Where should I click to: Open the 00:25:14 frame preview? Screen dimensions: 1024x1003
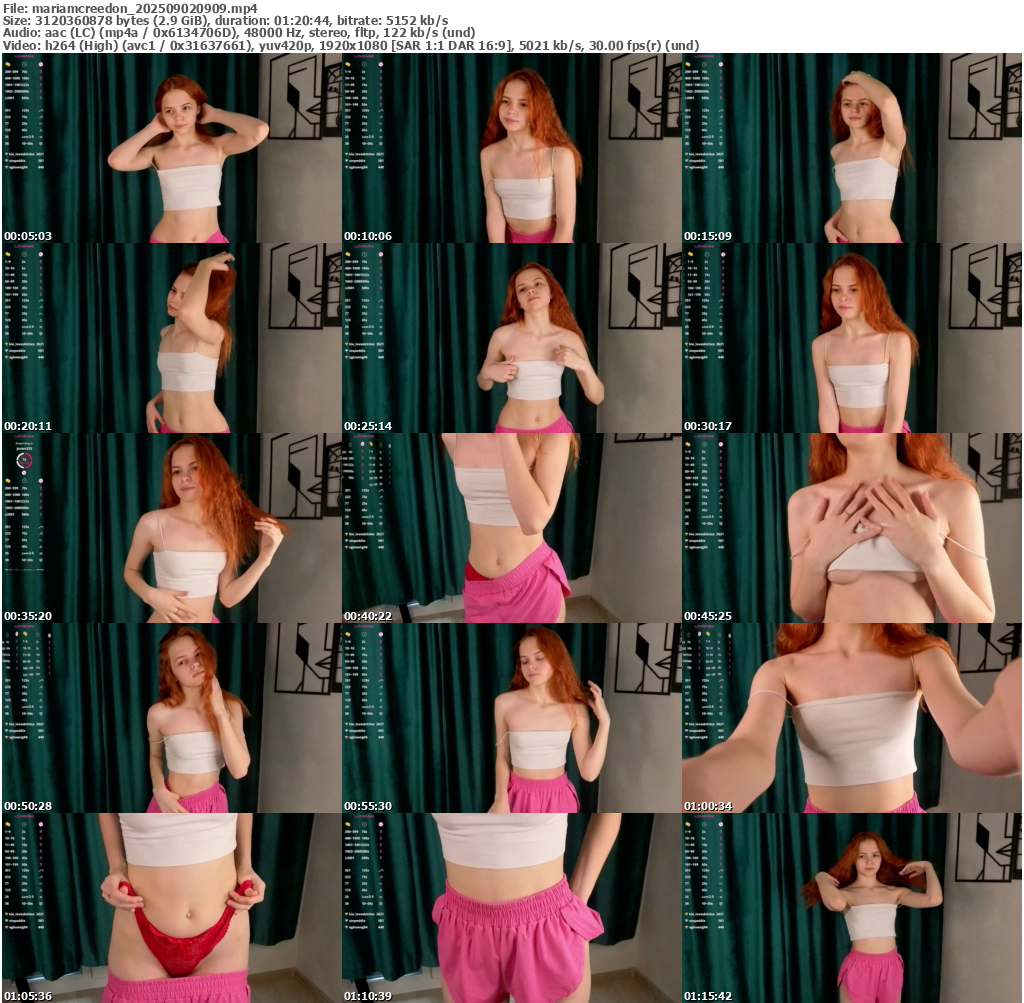click(x=511, y=338)
